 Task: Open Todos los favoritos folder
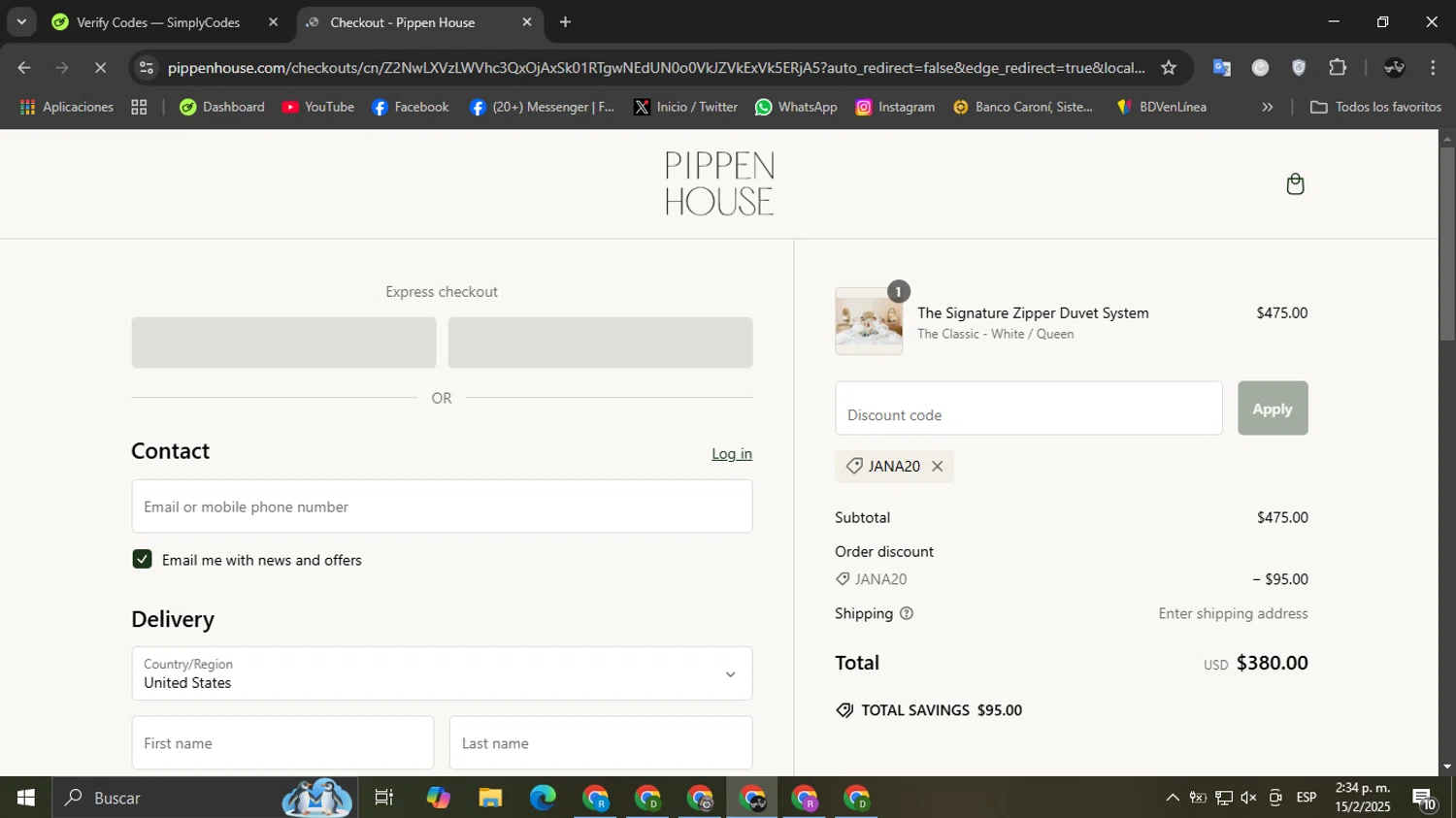[1375, 108]
